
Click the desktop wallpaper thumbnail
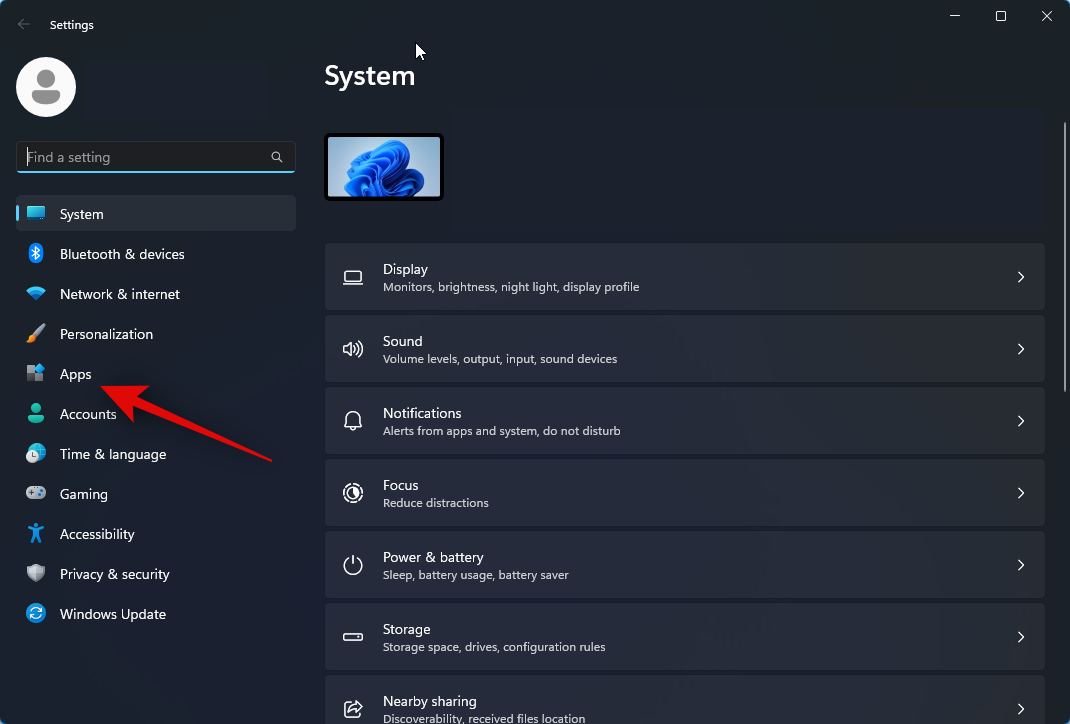[x=384, y=167]
